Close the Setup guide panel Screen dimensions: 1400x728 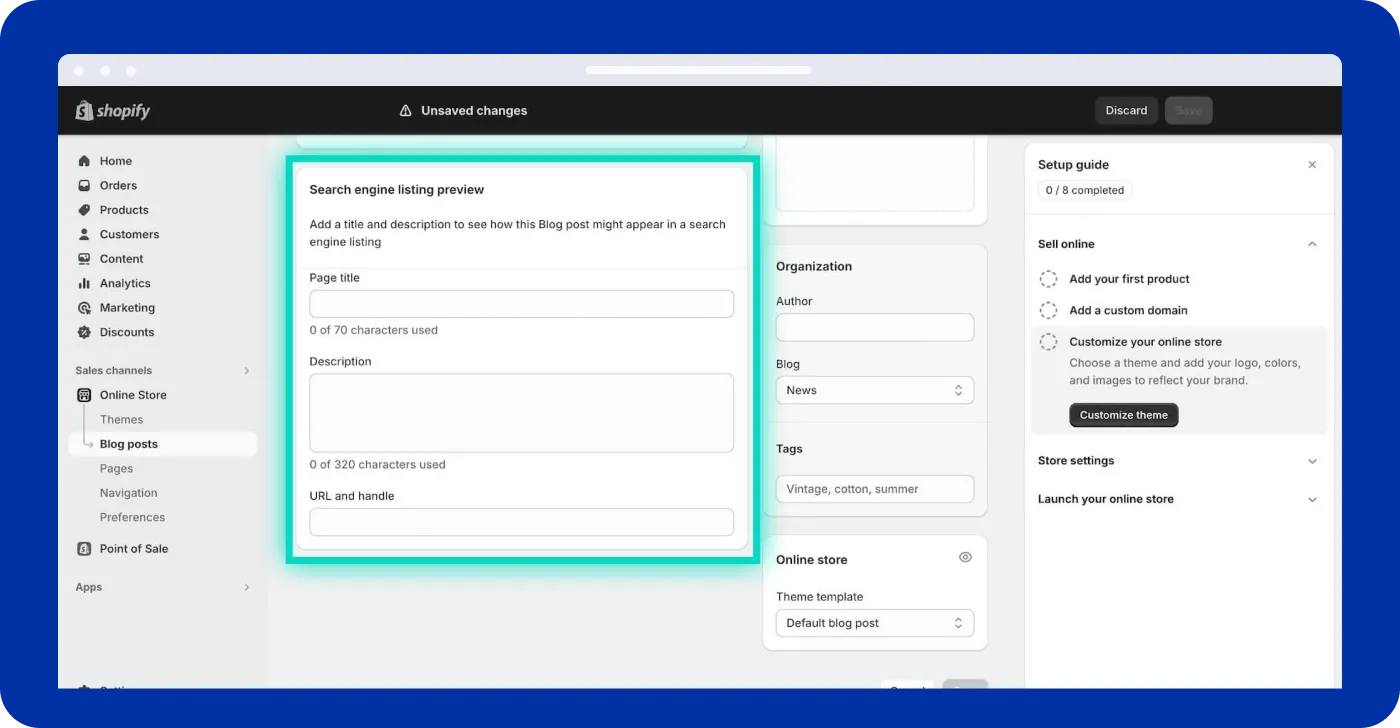click(x=1312, y=165)
